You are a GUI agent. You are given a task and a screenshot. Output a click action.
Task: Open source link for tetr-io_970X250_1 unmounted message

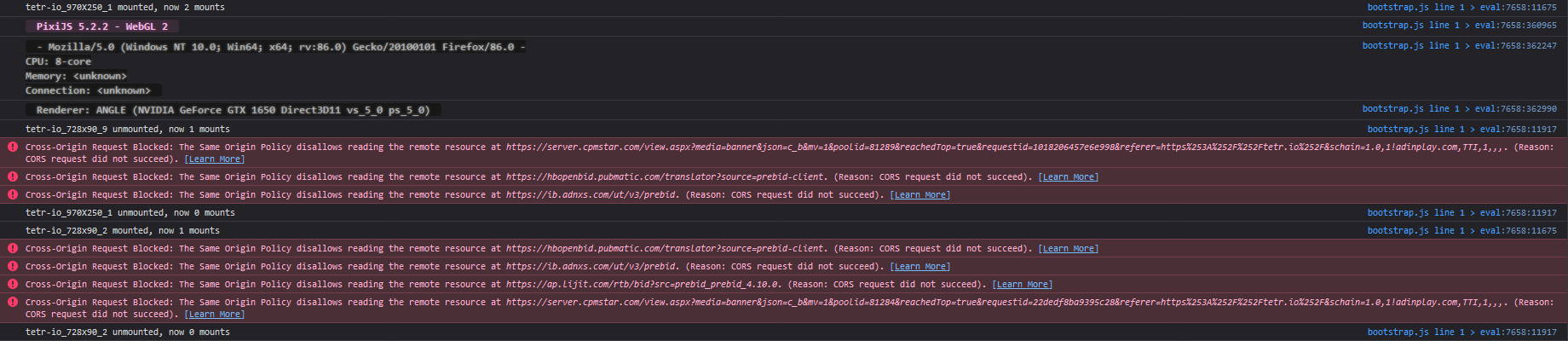tap(1461, 213)
